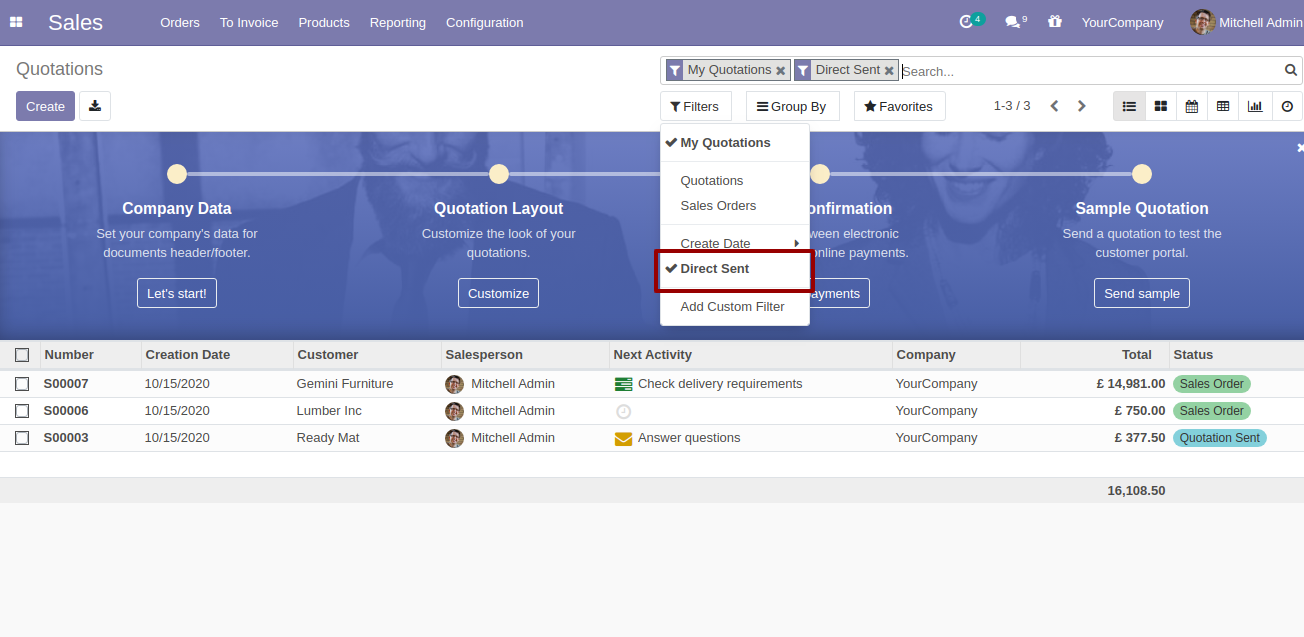The width and height of the screenshot is (1304, 637).
Task: Click Mitchell Admin avatar in S00007 row
Action: pyautogui.click(x=454, y=384)
